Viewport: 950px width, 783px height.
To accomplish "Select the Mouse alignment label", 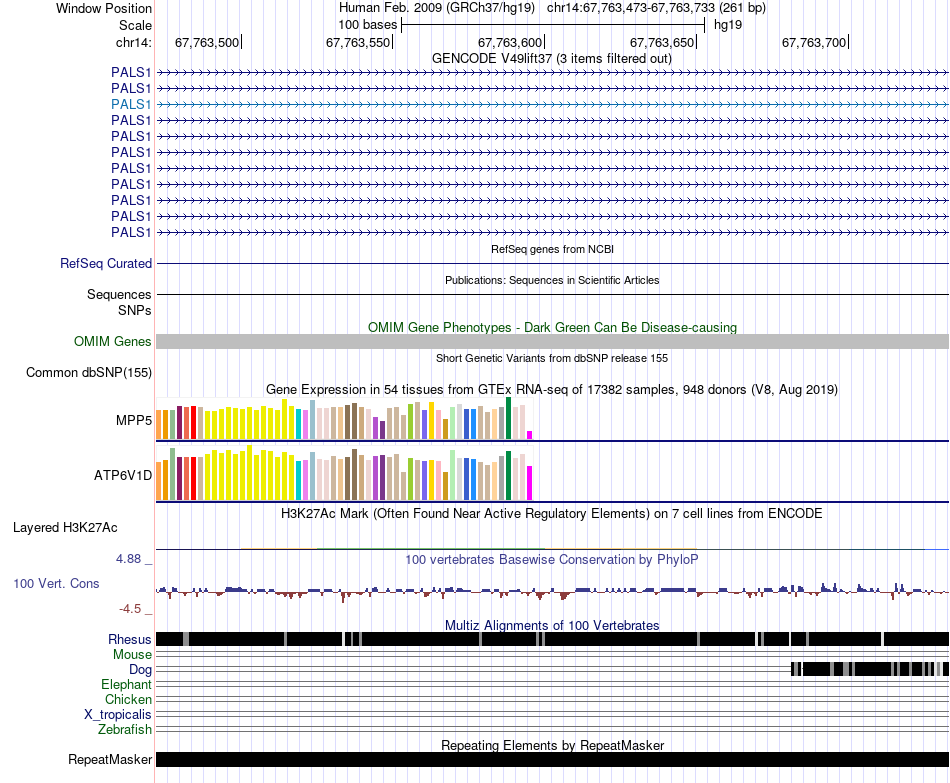I will [132, 655].
